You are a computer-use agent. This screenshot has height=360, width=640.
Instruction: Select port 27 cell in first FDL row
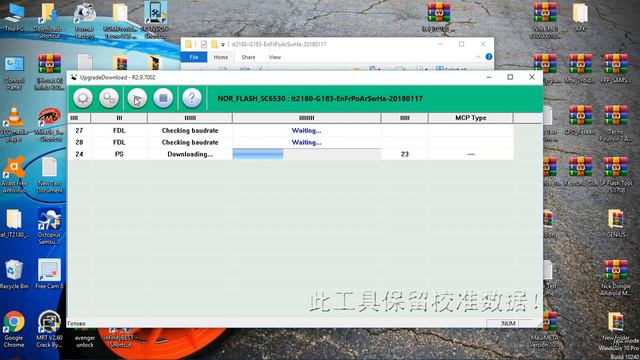[x=79, y=131]
